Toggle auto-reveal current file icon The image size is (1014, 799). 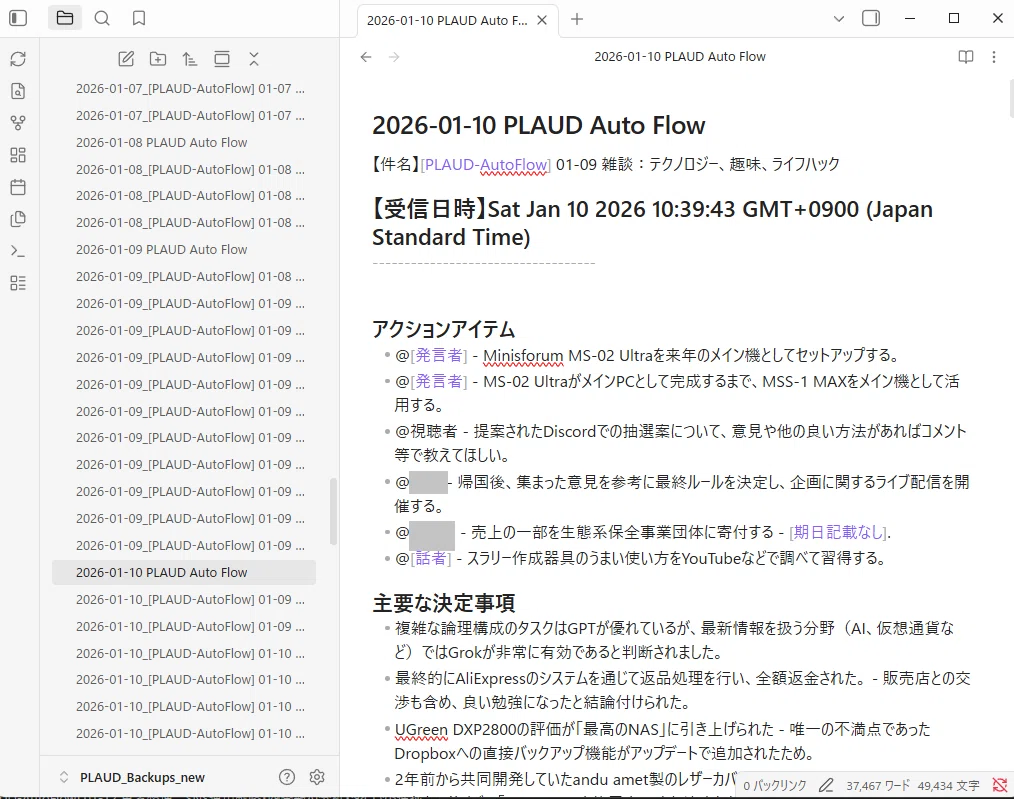click(222, 59)
